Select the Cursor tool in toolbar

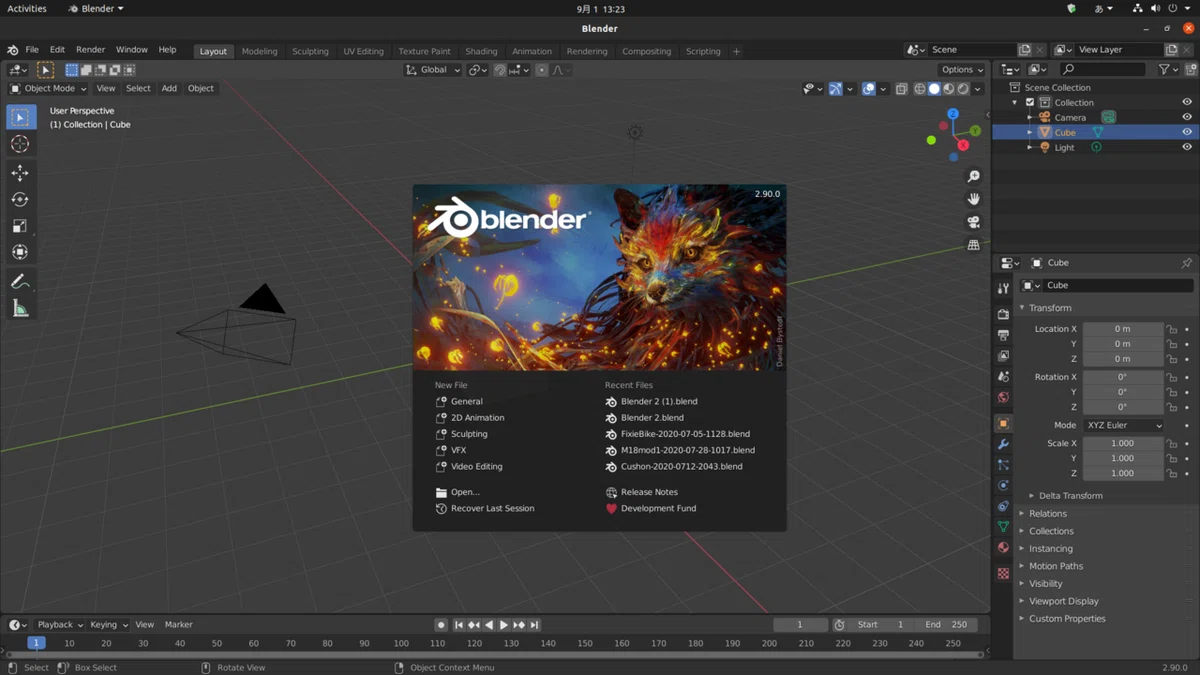click(x=20, y=144)
